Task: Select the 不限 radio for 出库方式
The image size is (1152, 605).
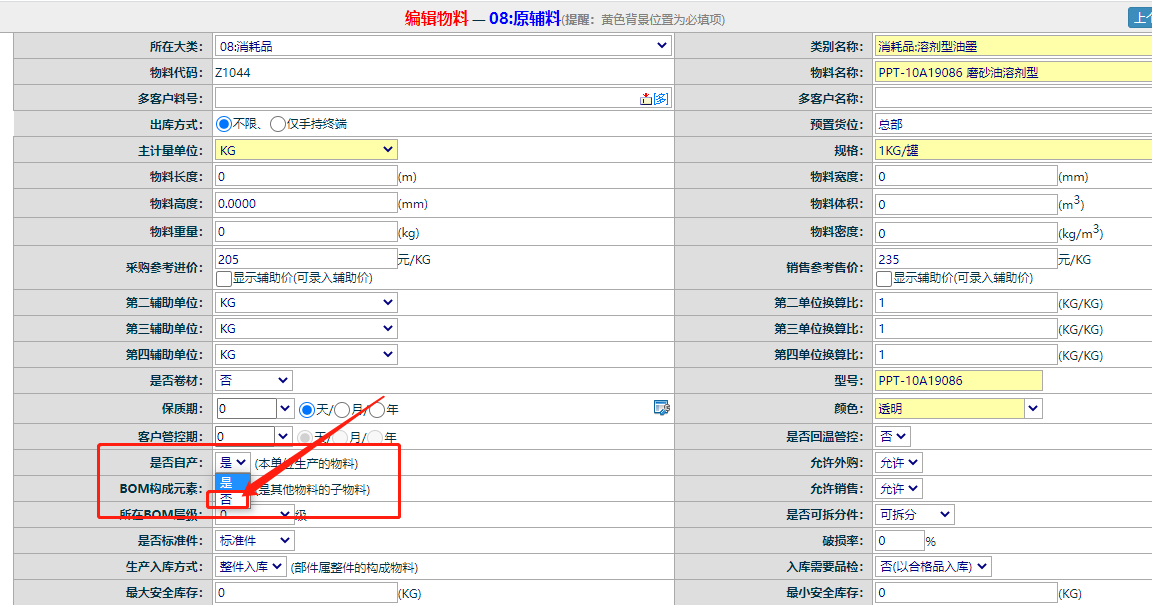Action: (224, 124)
